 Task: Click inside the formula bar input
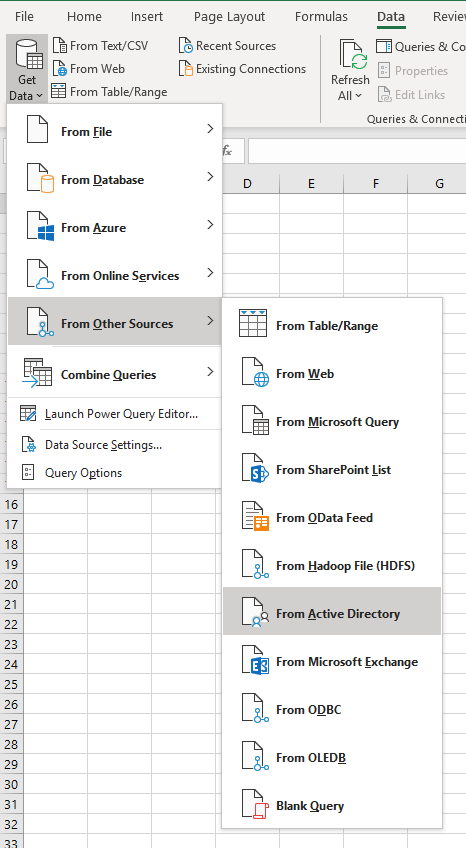coord(357,150)
